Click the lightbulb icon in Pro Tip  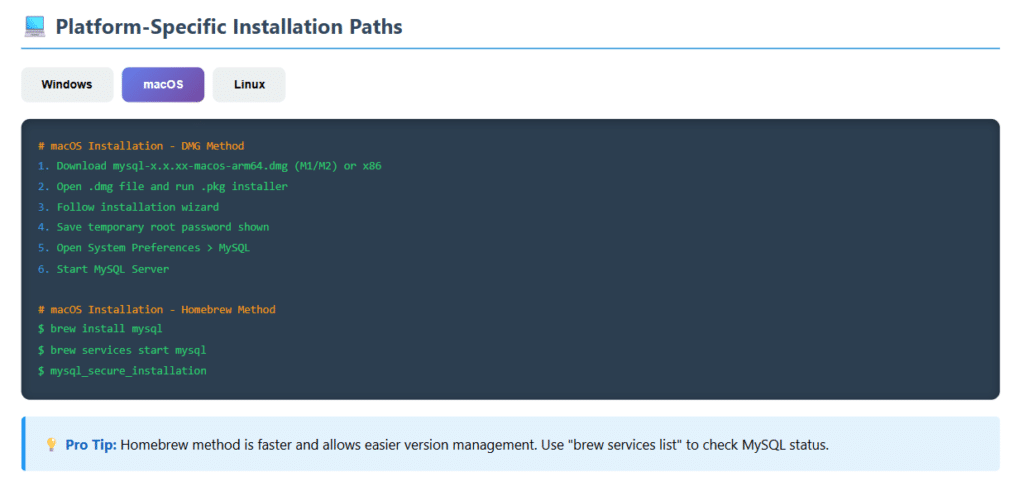tap(51, 446)
